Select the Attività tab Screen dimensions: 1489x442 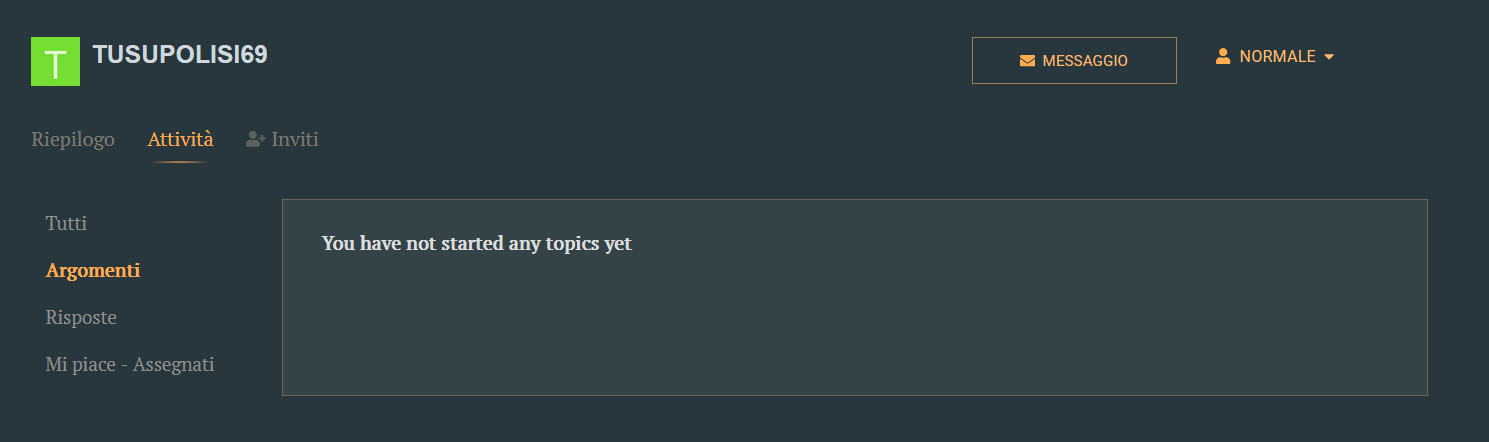click(x=180, y=139)
